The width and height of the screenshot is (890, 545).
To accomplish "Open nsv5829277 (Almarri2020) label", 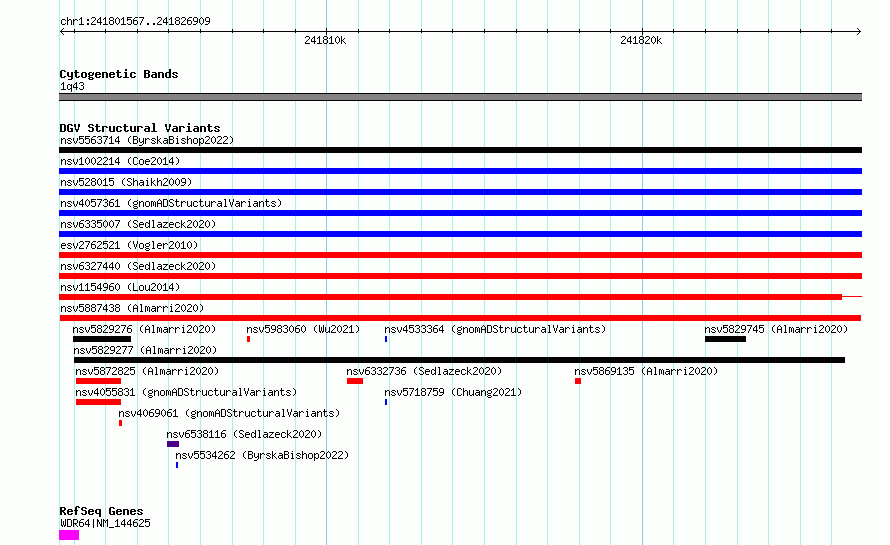I will tap(145, 350).
